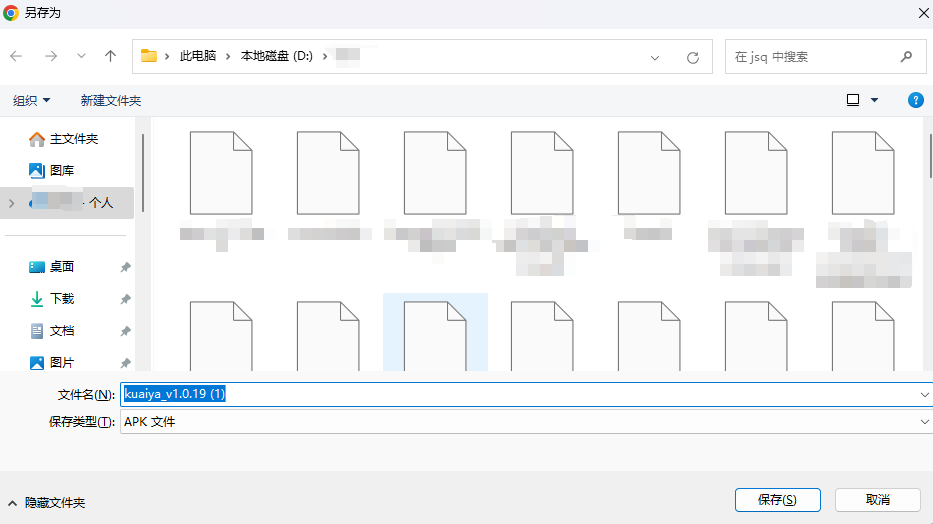Click the blue Help question-mark icon

click(x=914, y=100)
